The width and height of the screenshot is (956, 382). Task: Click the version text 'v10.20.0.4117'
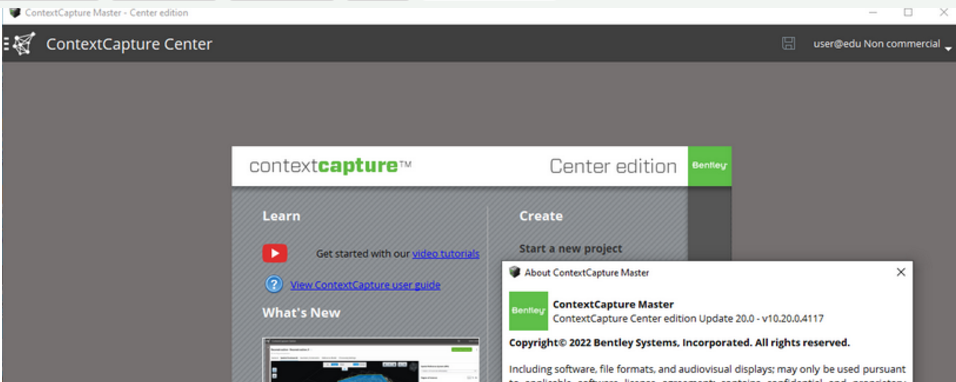click(793, 318)
